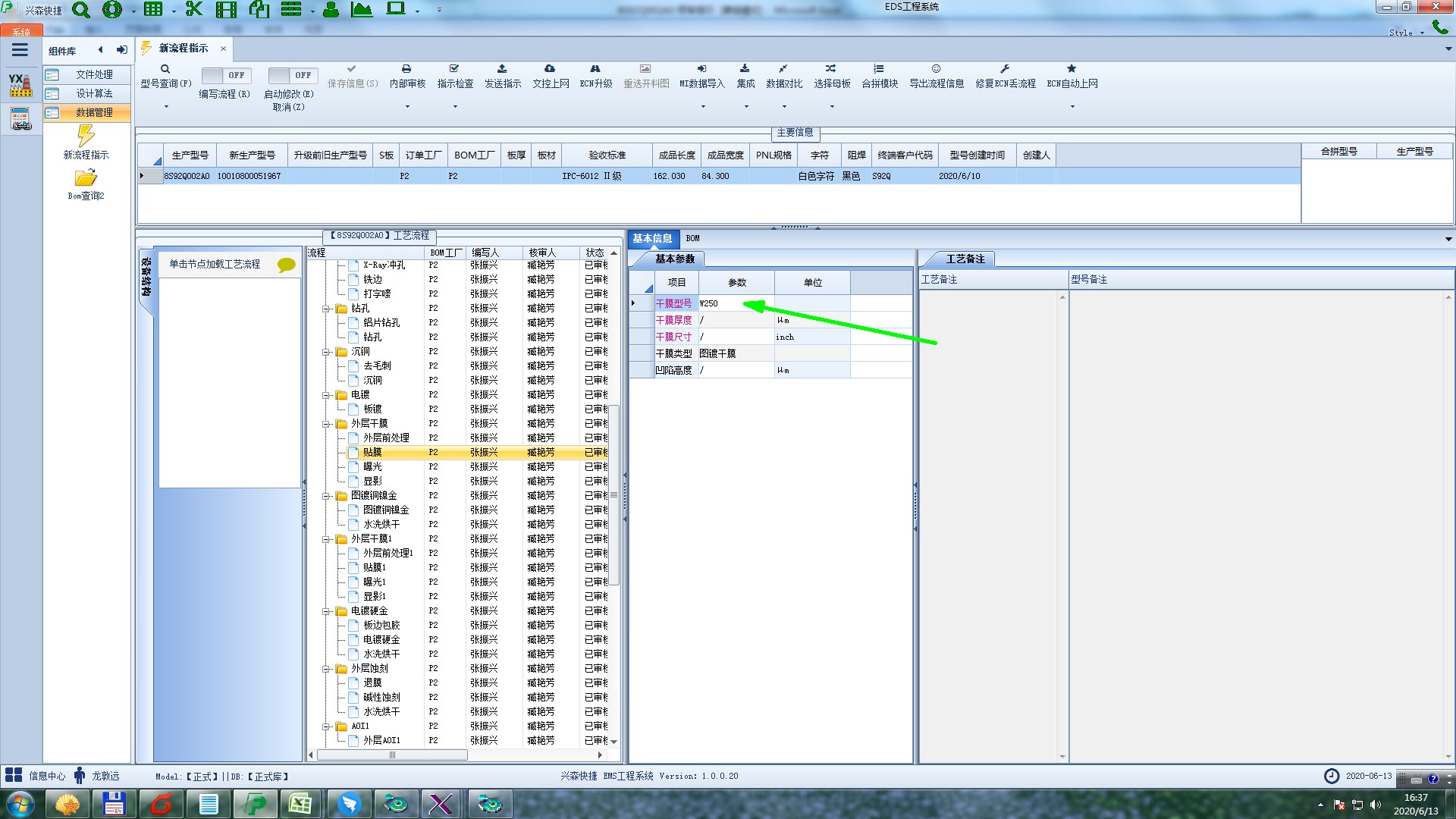Switch to the BOM tab
This screenshot has height=819, width=1456.
point(692,238)
